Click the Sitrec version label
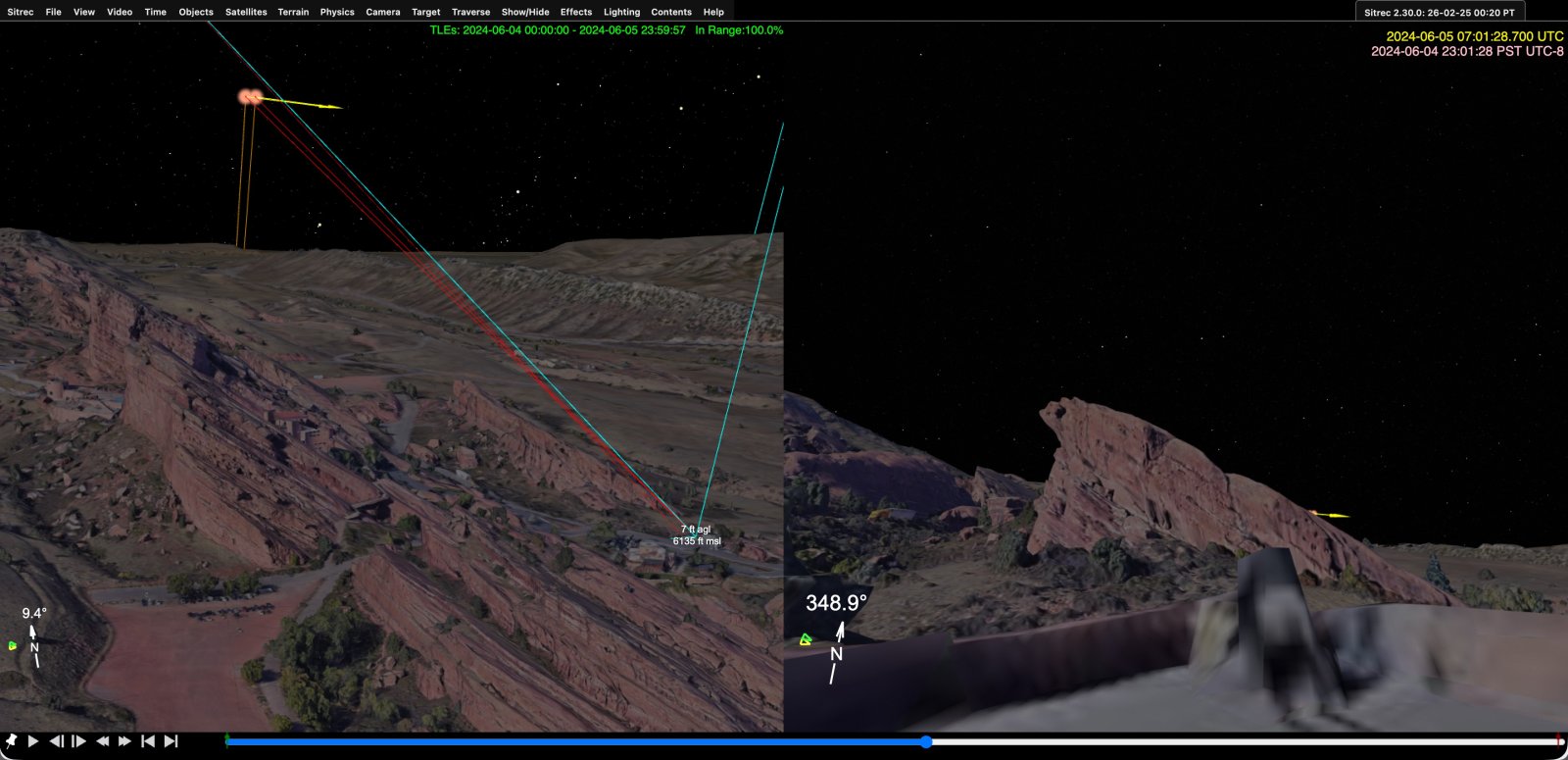 point(1439,13)
